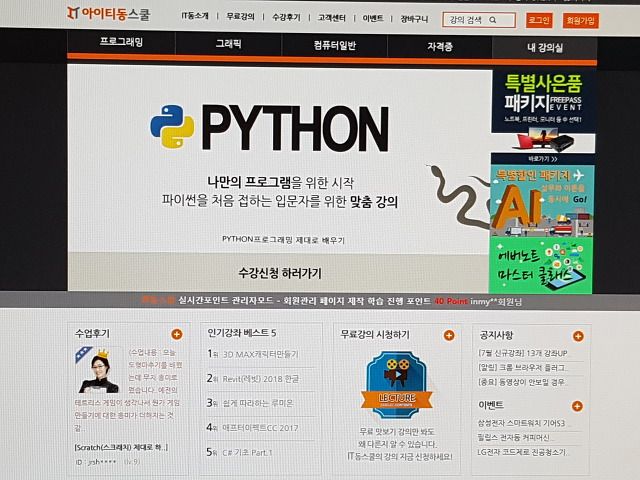Select the 자격증 category tab

coord(440,47)
